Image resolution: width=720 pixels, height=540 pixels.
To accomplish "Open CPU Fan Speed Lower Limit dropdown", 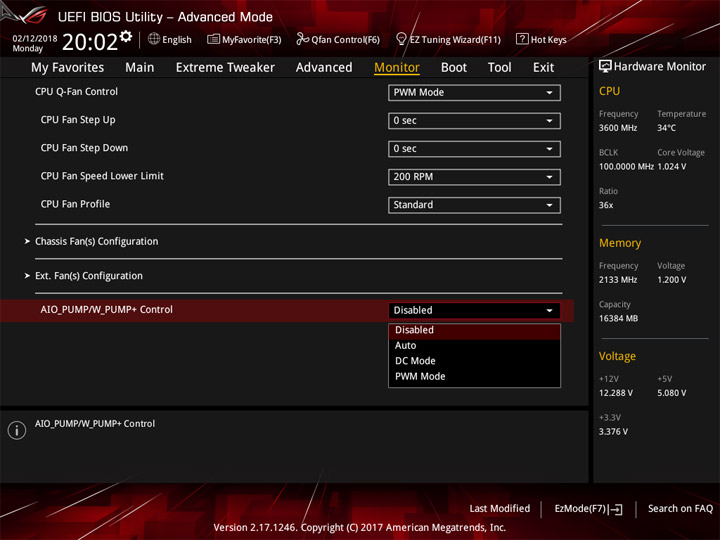I will [474, 177].
